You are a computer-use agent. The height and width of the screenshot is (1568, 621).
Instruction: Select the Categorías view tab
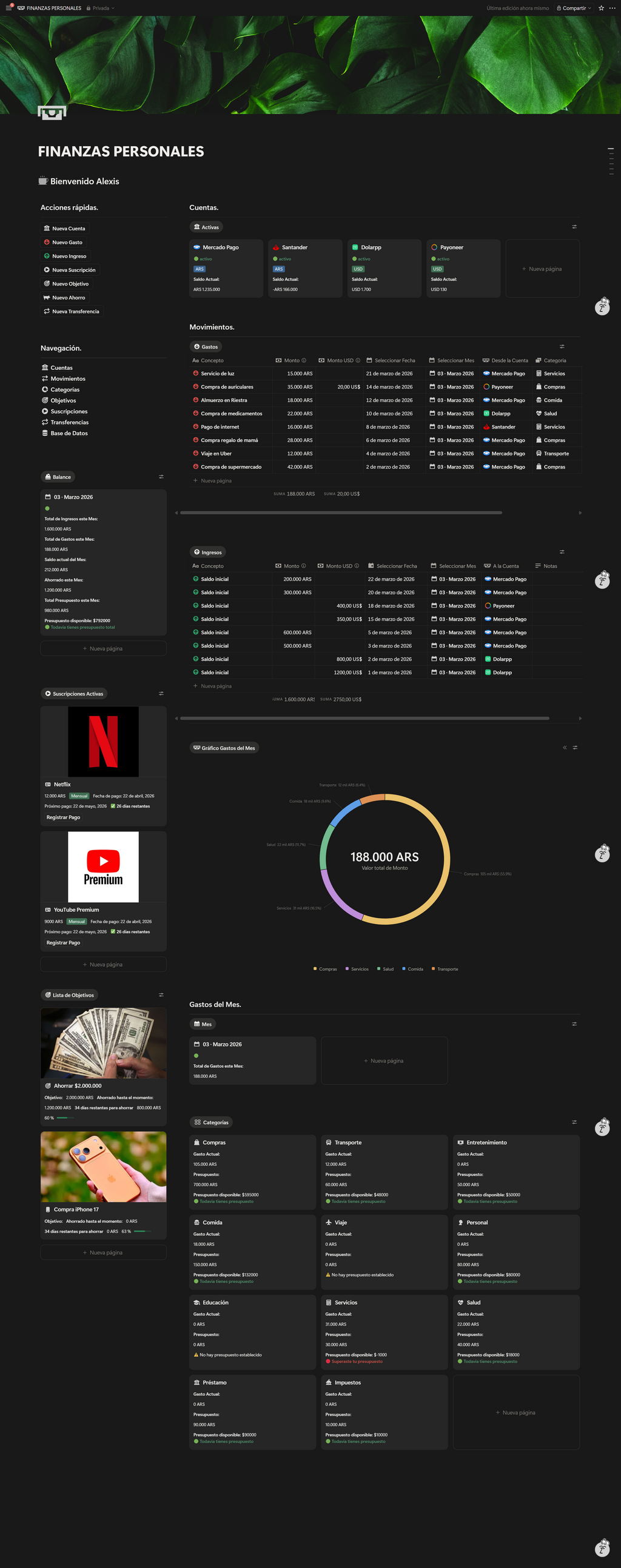tap(211, 1122)
